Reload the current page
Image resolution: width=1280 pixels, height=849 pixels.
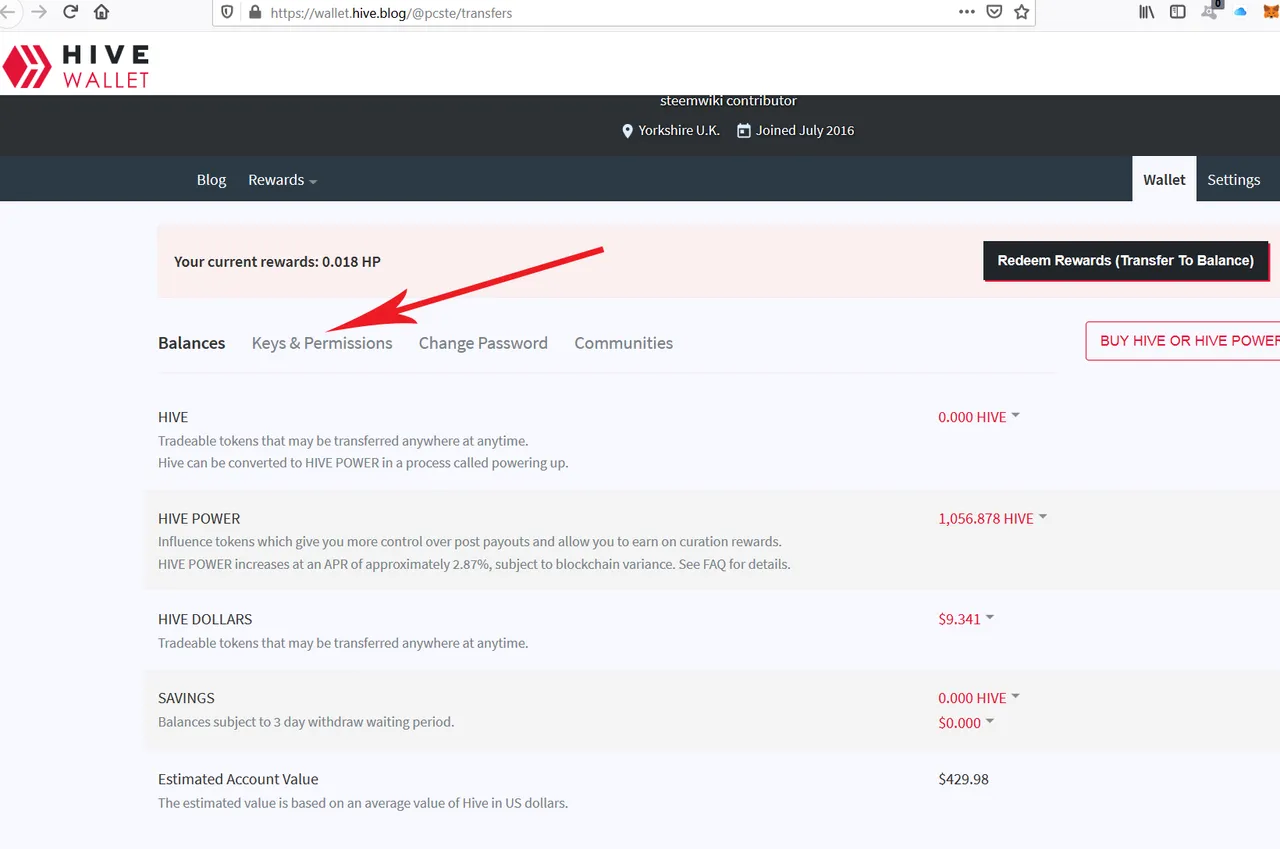point(70,12)
